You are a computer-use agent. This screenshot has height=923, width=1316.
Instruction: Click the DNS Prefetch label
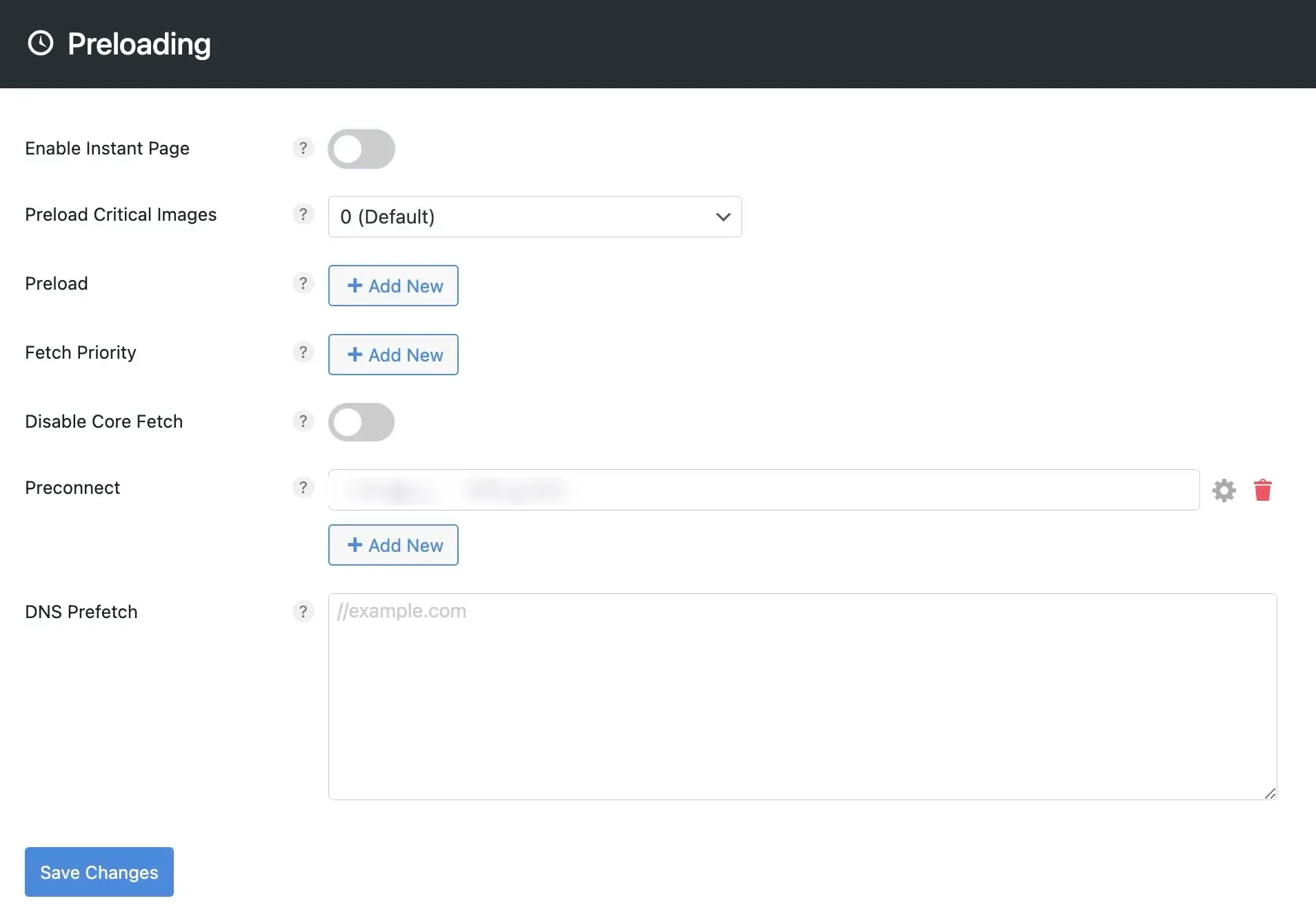(81, 612)
